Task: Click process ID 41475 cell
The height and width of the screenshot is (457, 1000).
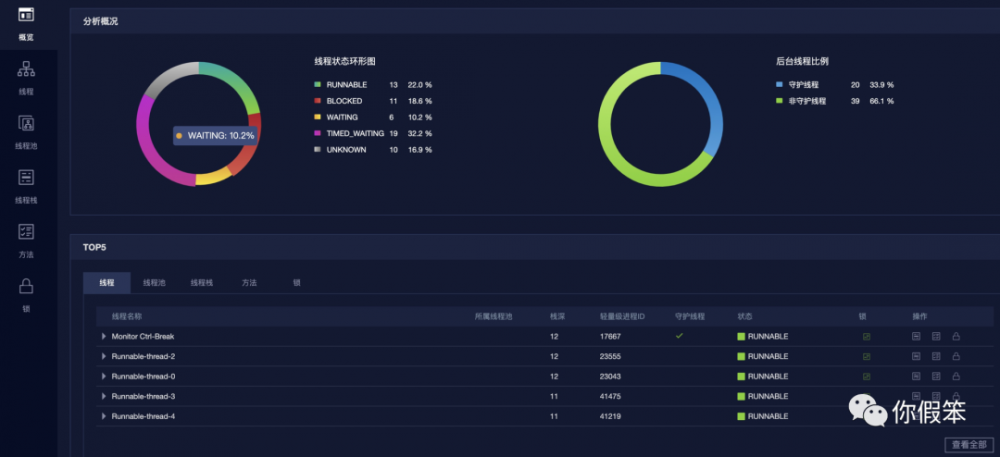Action: pos(610,396)
